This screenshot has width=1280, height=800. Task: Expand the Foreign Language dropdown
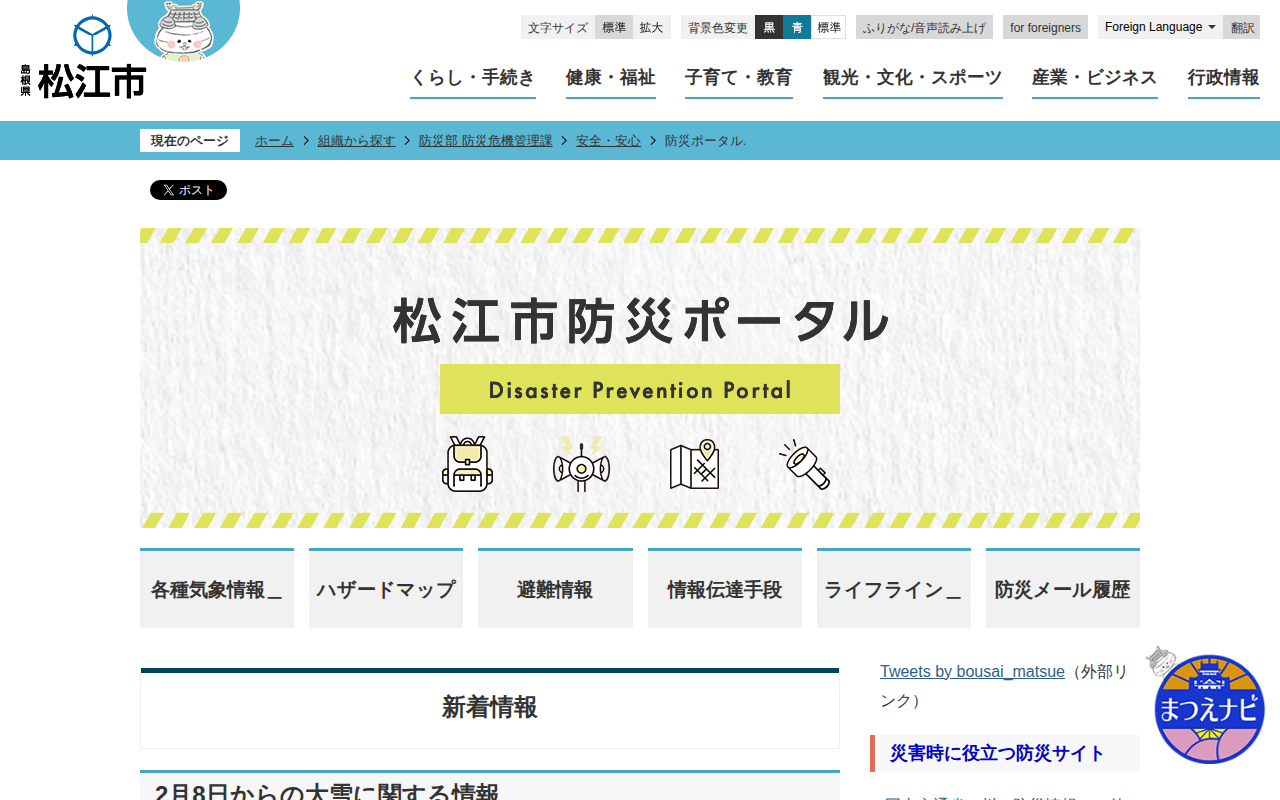[x=1160, y=27]
